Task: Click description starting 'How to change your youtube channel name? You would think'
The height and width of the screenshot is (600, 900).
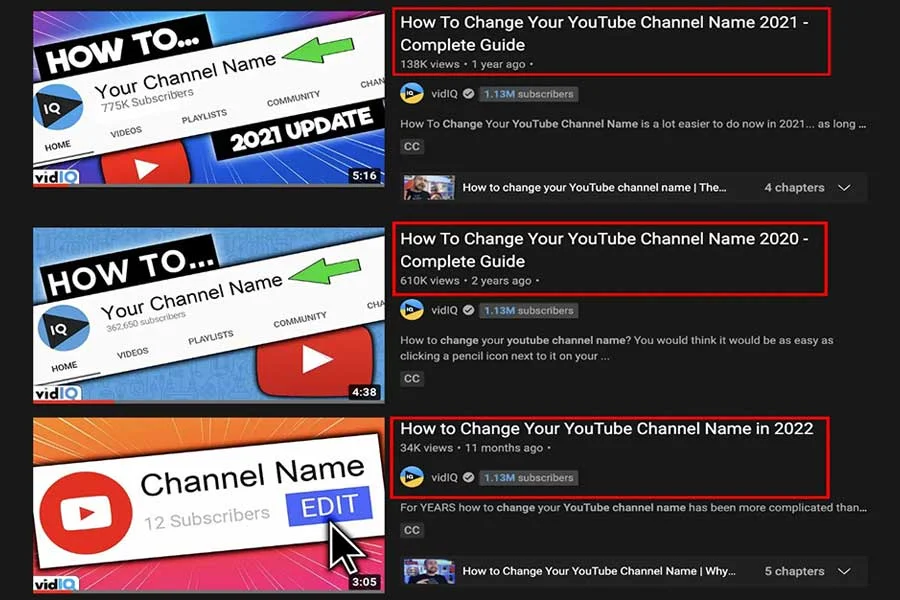Action: pyautogui.click(x=617, y=348)
